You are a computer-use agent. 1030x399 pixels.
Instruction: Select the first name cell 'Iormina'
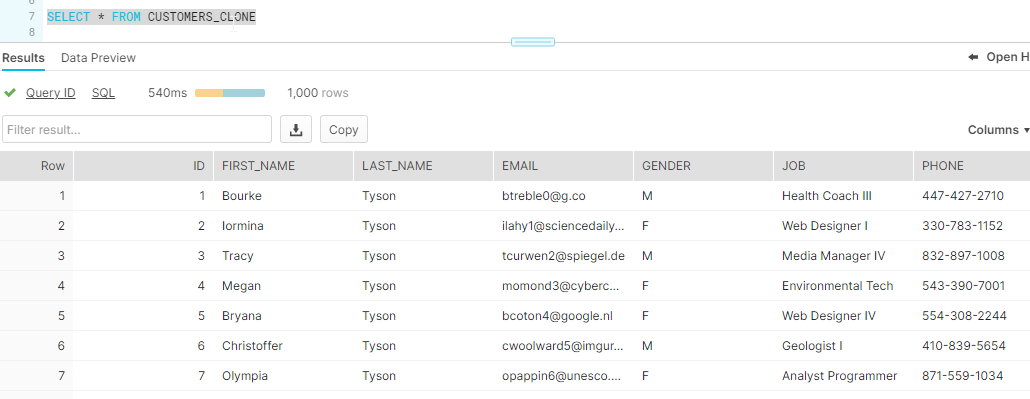point(242,226)
